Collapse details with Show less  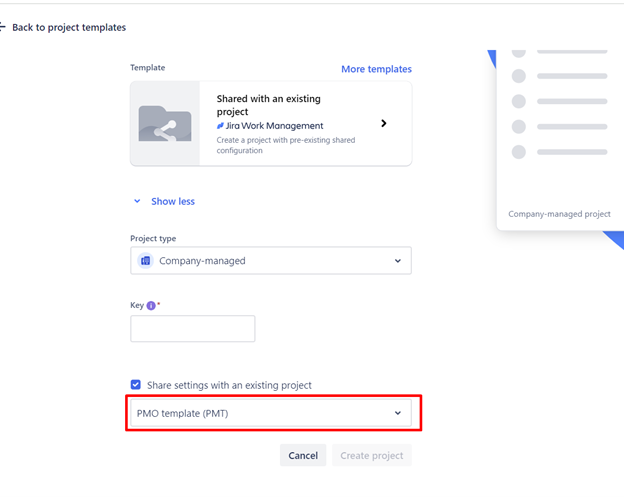point(173,201)
